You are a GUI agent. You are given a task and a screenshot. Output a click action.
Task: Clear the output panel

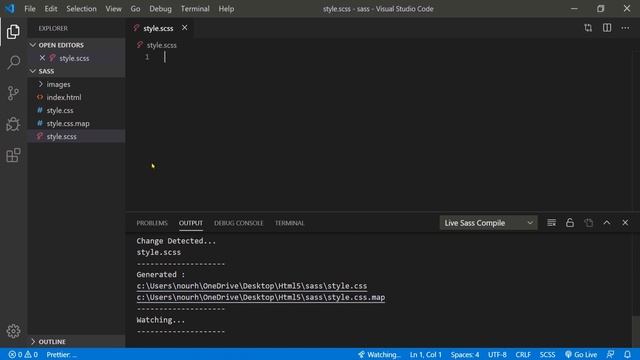(x=551, y=223)
